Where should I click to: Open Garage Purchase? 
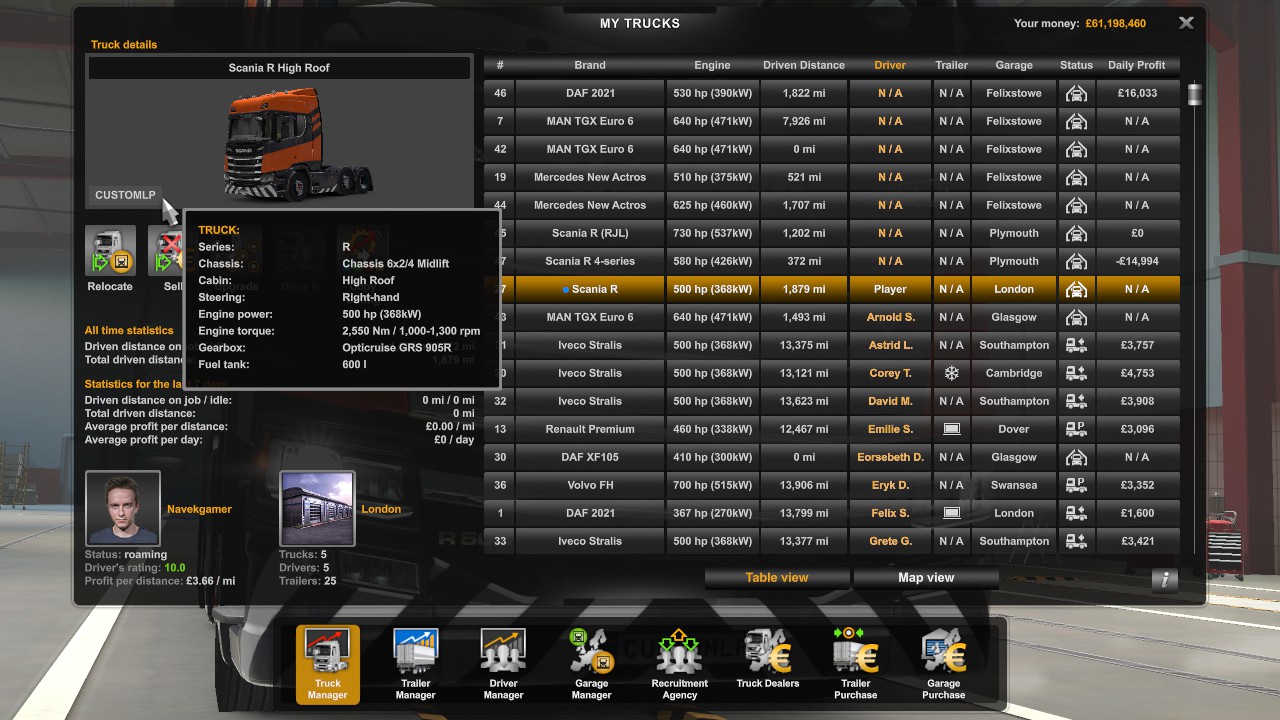pos(944,664)
